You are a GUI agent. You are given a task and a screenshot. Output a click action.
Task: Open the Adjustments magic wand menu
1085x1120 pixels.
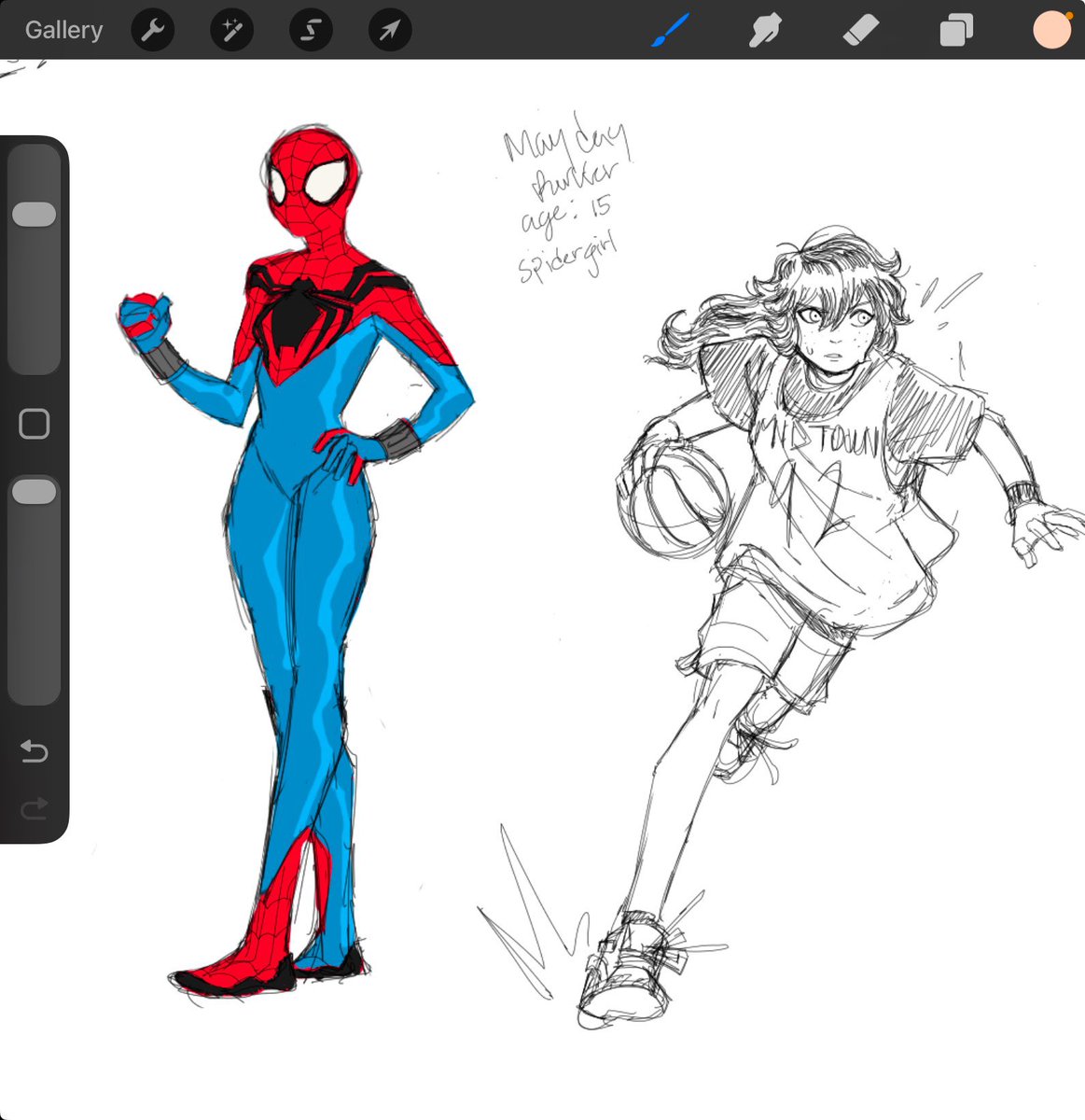(x=231, y=31)
